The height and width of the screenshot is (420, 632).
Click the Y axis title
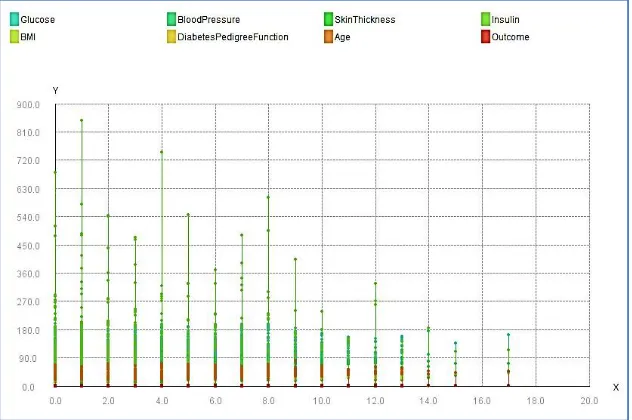pos(56,91)
